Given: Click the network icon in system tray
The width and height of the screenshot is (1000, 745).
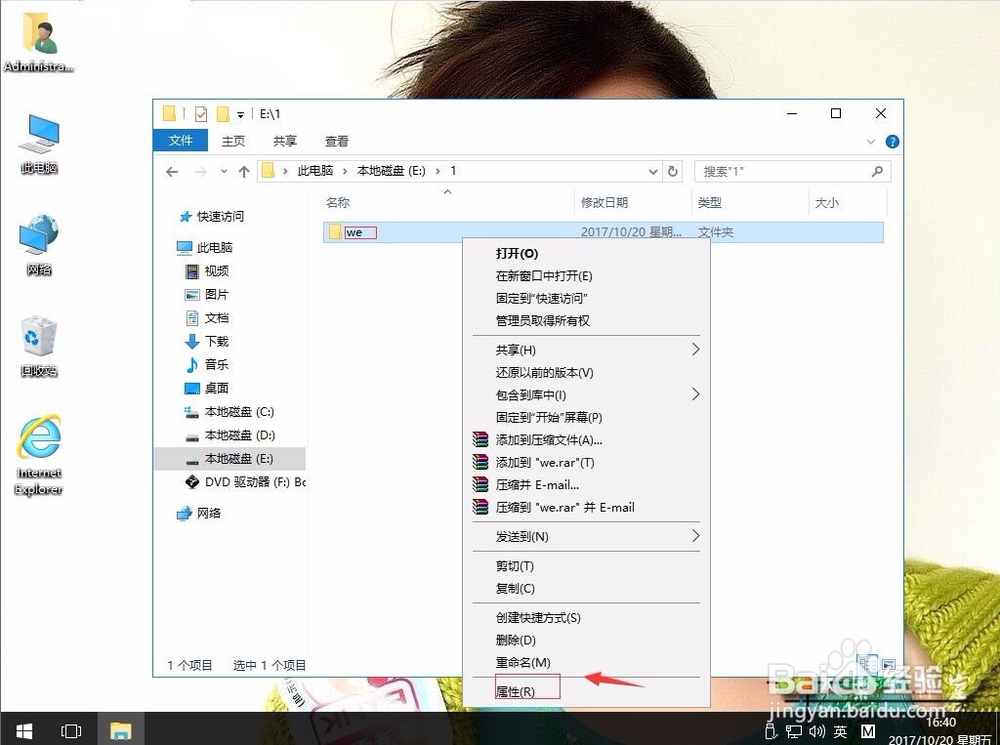Looking at the screenshot, I should point(794,731).
